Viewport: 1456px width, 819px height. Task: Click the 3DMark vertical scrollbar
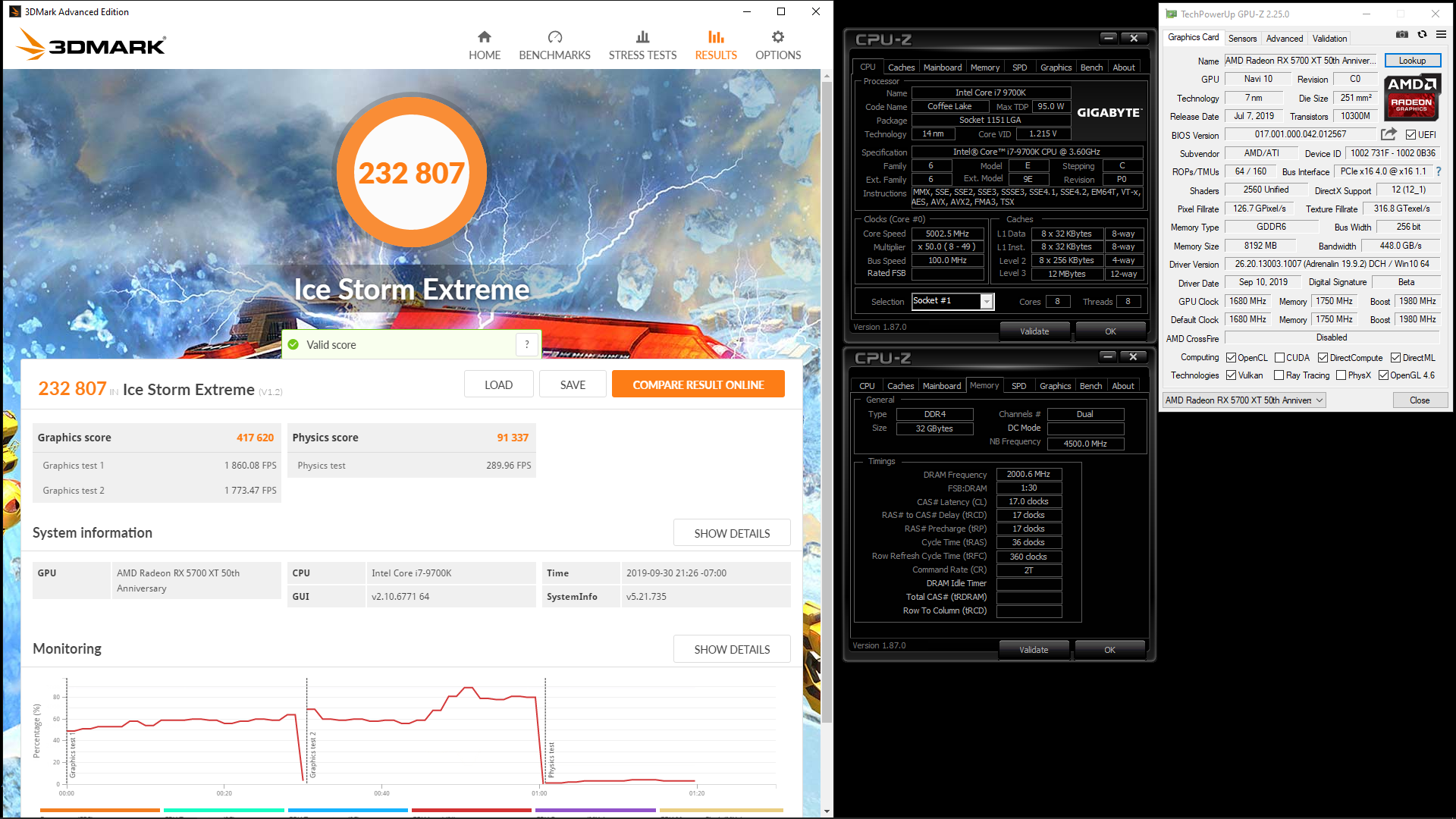click(x=827, y=402)
